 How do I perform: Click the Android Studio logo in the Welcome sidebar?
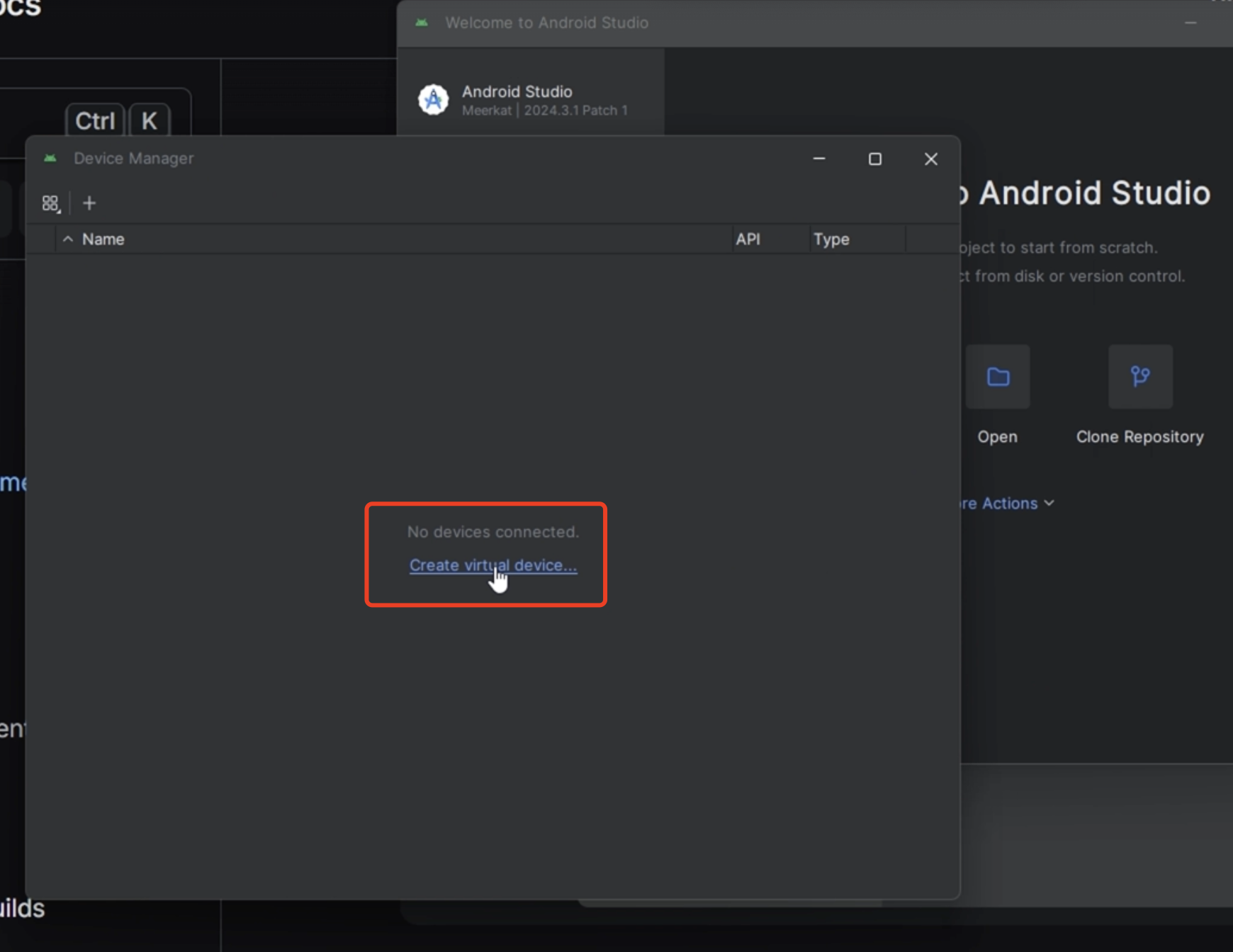point(433,100)
